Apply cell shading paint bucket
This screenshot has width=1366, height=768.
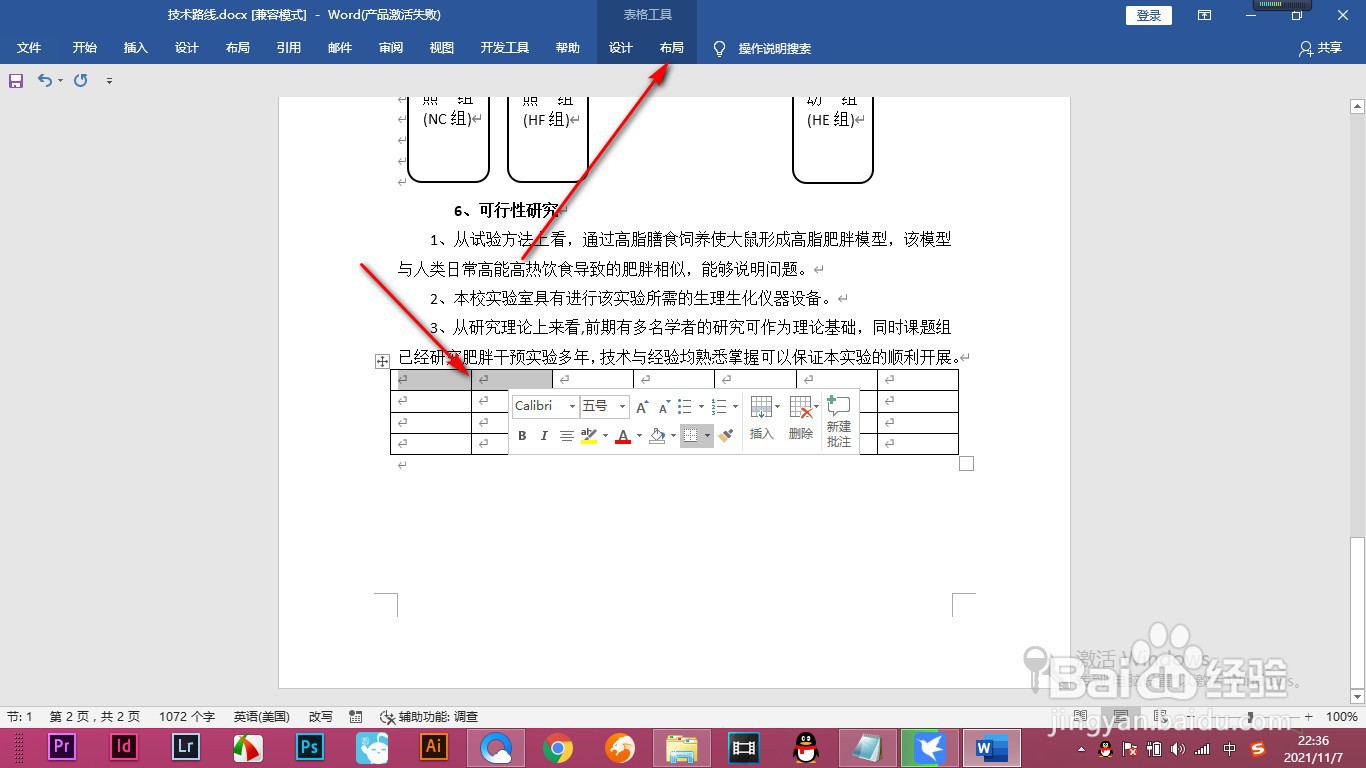click(657, 436)
